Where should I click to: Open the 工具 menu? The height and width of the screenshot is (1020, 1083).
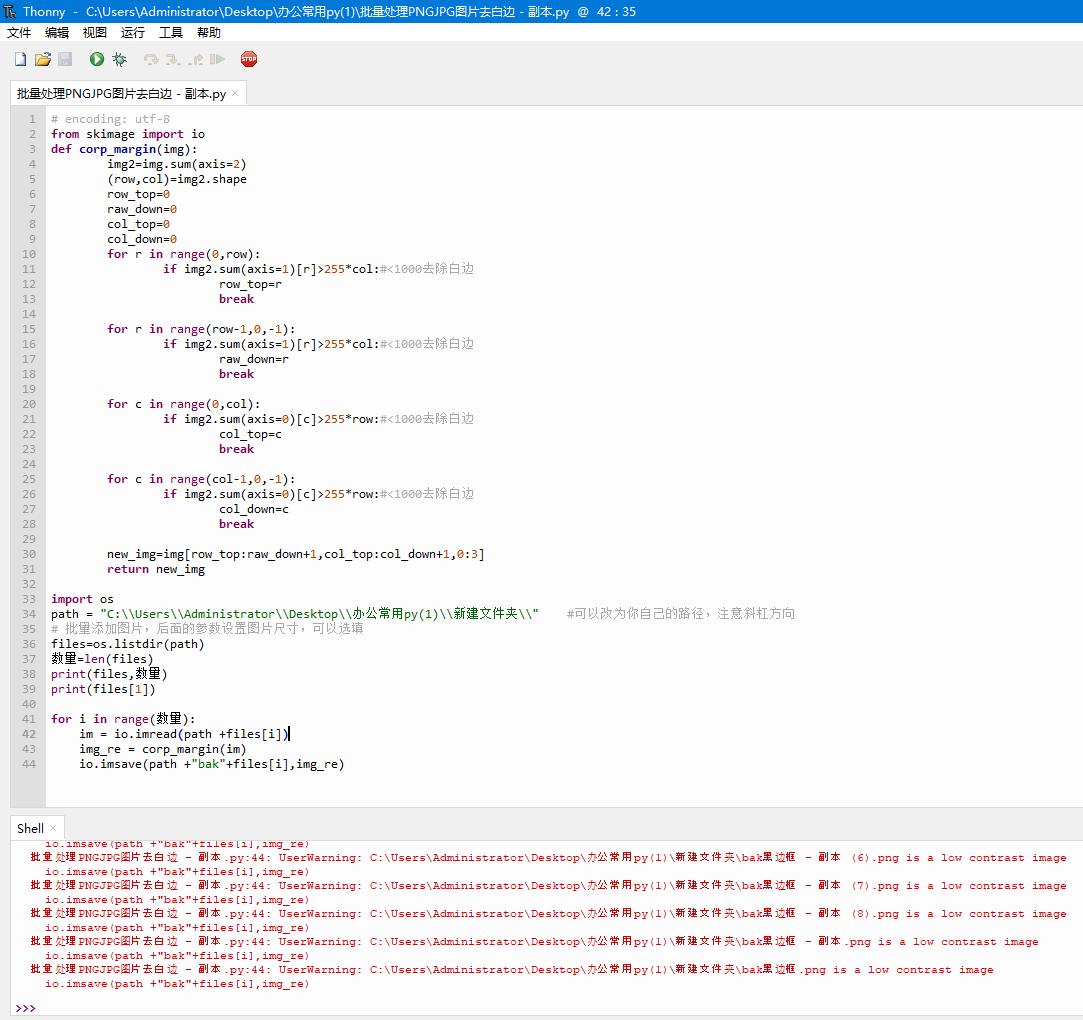click(x=169, y=32)
